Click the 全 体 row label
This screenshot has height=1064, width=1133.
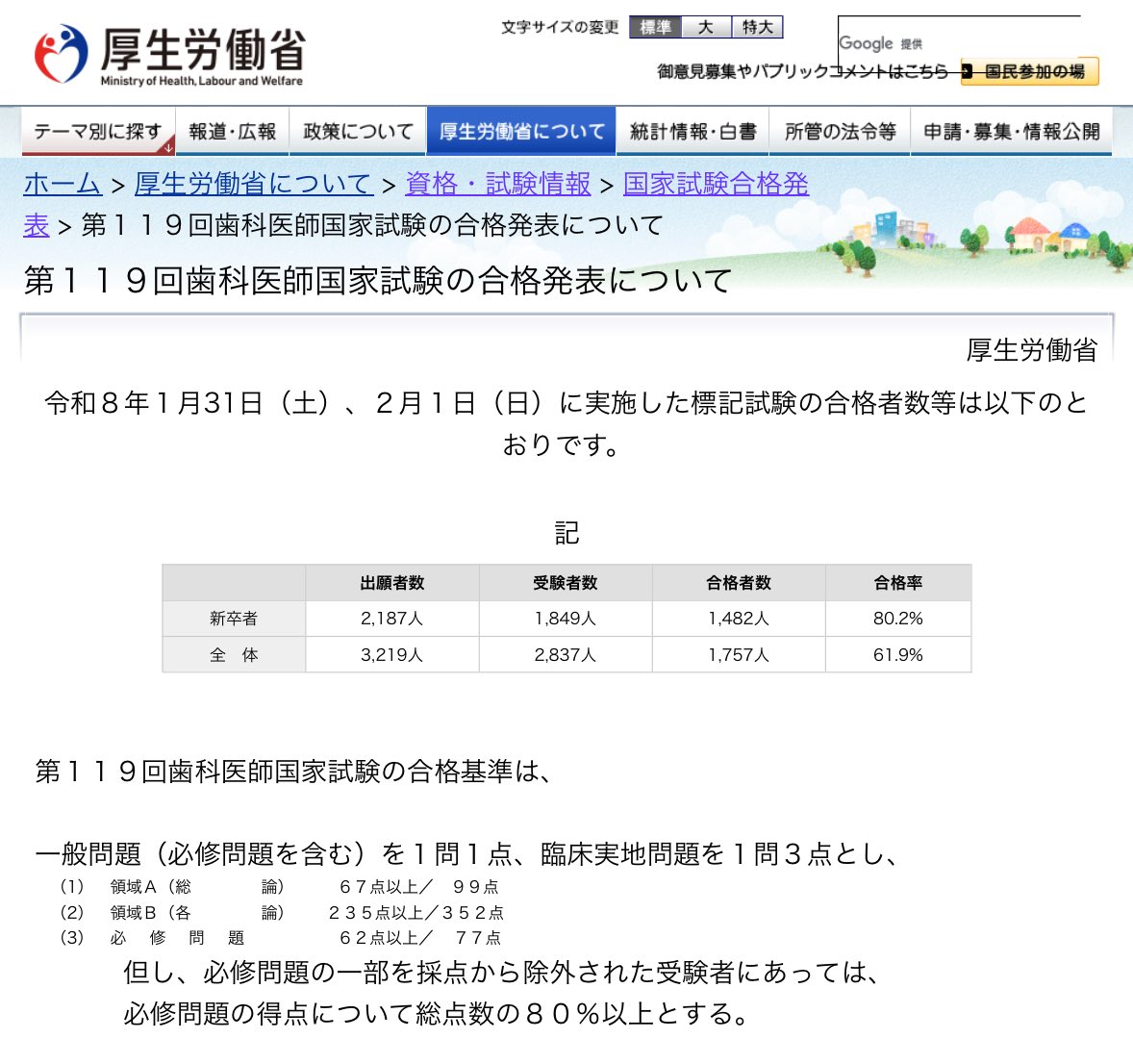tap(234, 655)
